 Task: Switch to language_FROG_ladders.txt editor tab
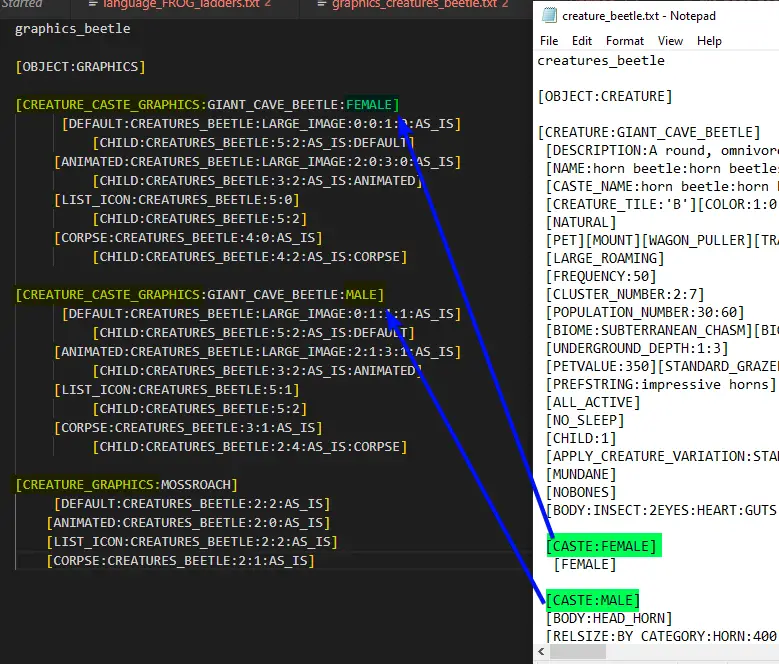coord(180,4)
